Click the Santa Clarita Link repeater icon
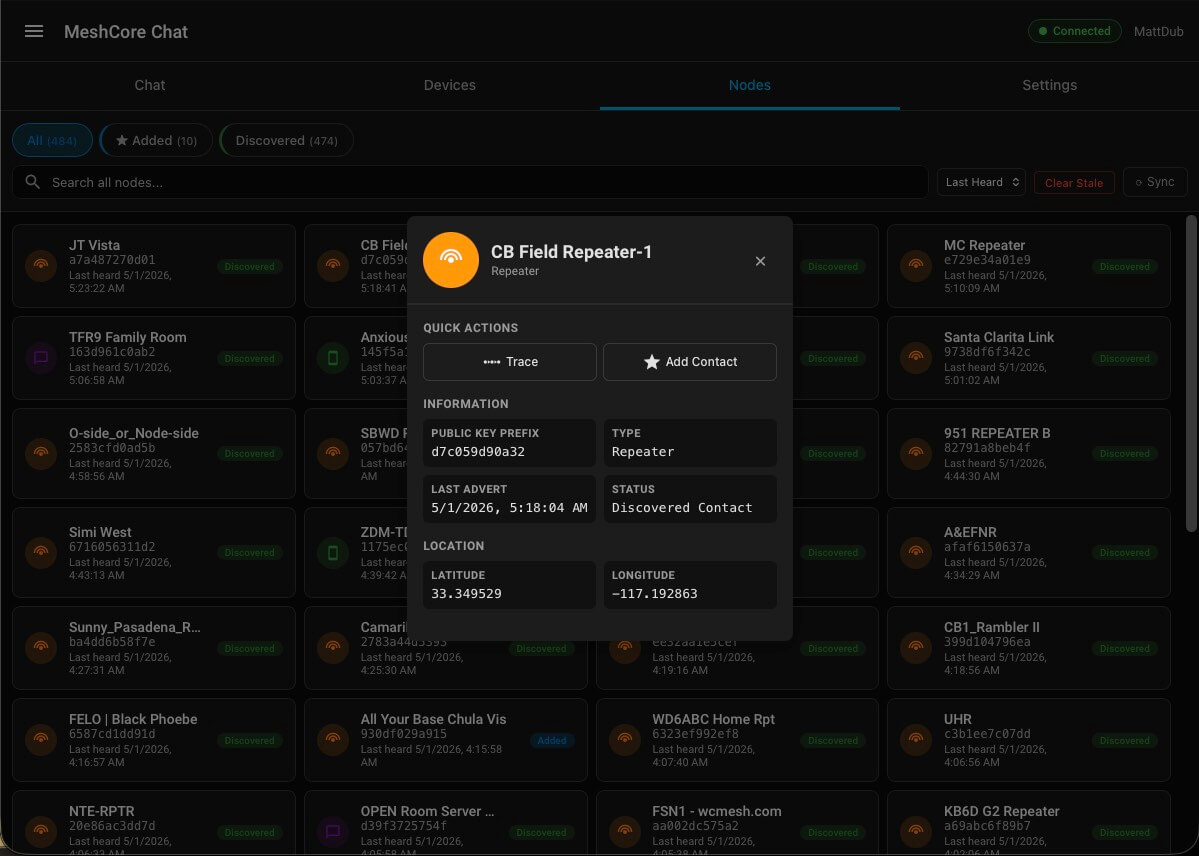This screenshot has height=856, width=1199. tap(915, 358)
